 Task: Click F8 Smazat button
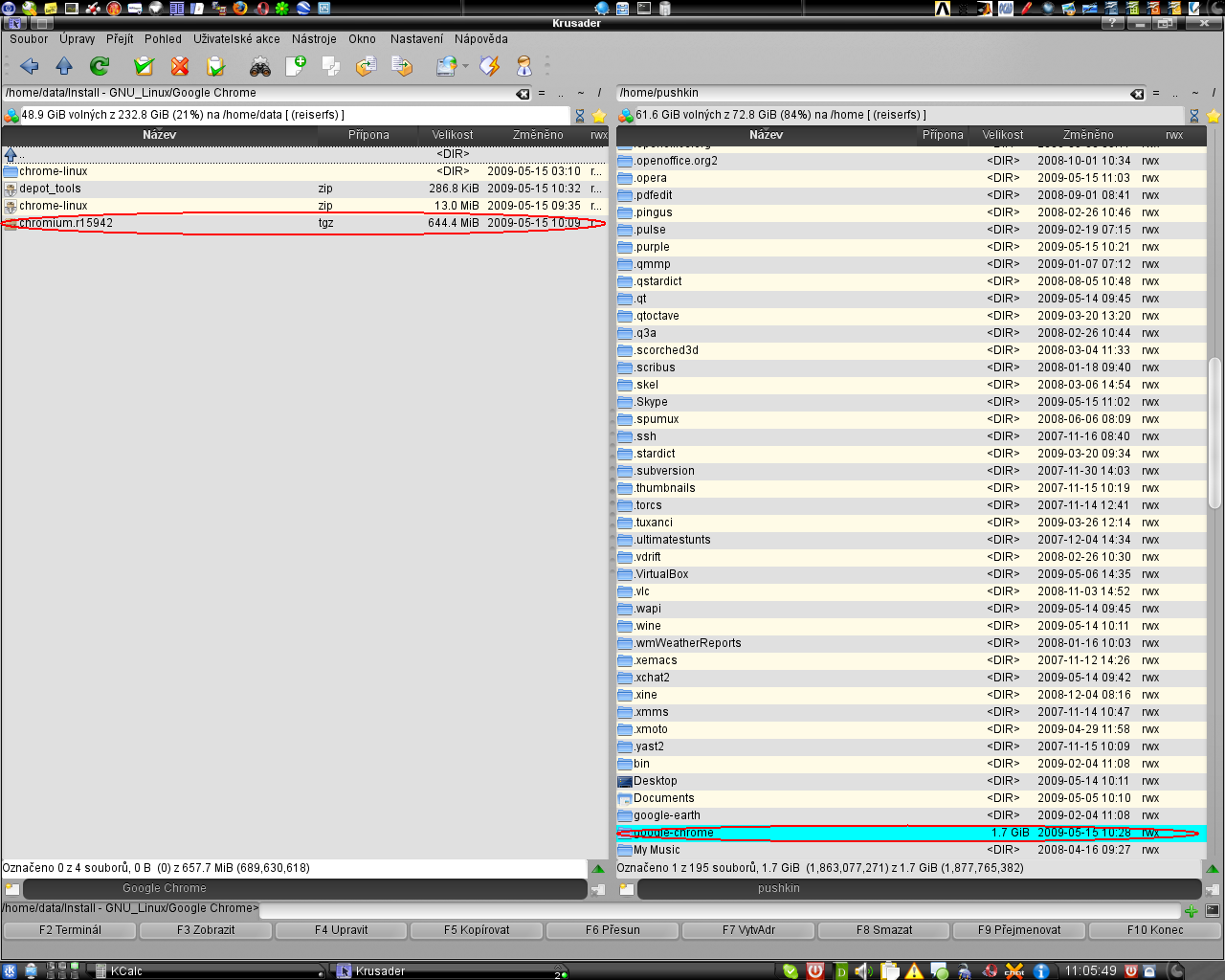tap(884, 930)
